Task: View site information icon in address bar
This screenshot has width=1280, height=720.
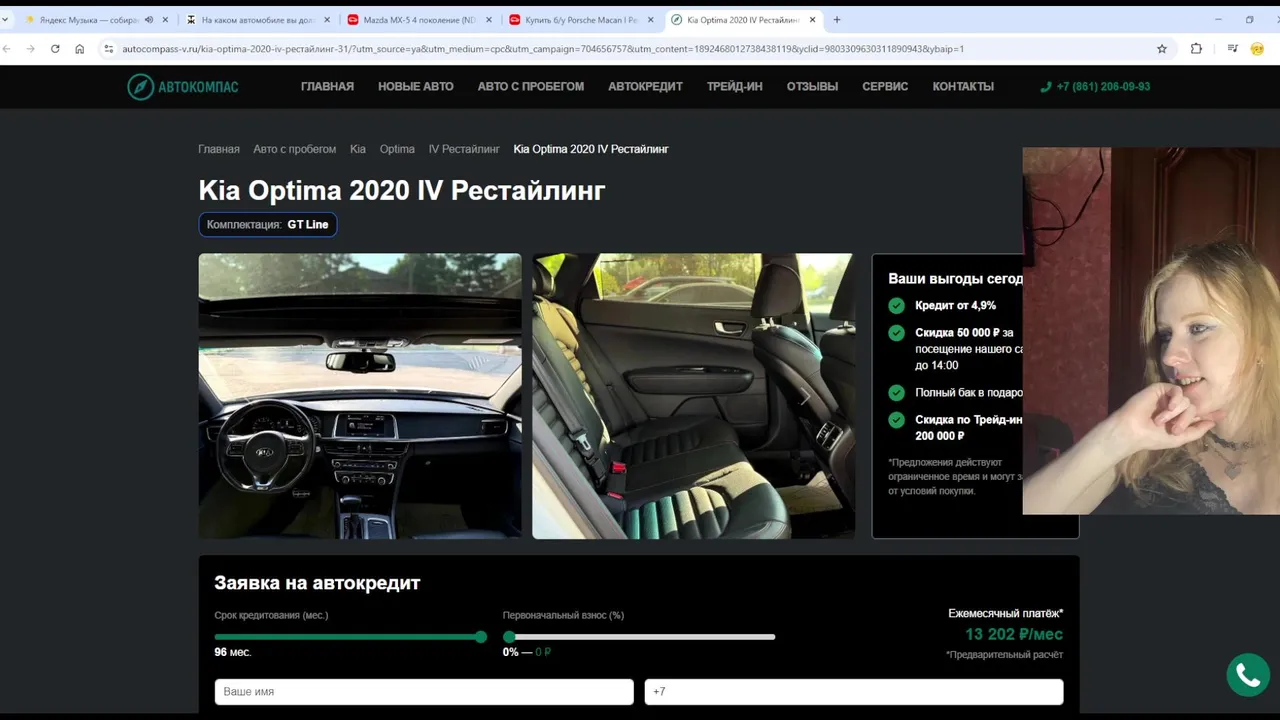Action: click(x=109, y=48)
